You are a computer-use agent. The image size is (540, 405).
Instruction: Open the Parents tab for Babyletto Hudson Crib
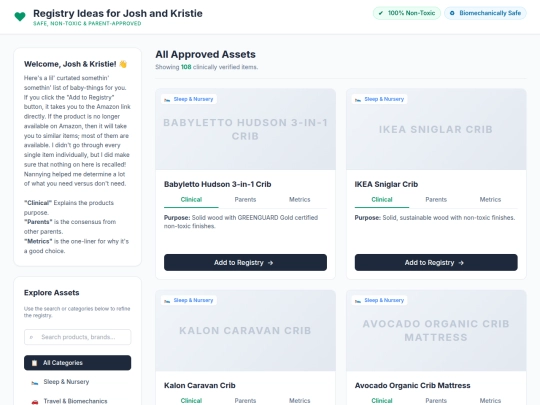(x=245, y=200)
